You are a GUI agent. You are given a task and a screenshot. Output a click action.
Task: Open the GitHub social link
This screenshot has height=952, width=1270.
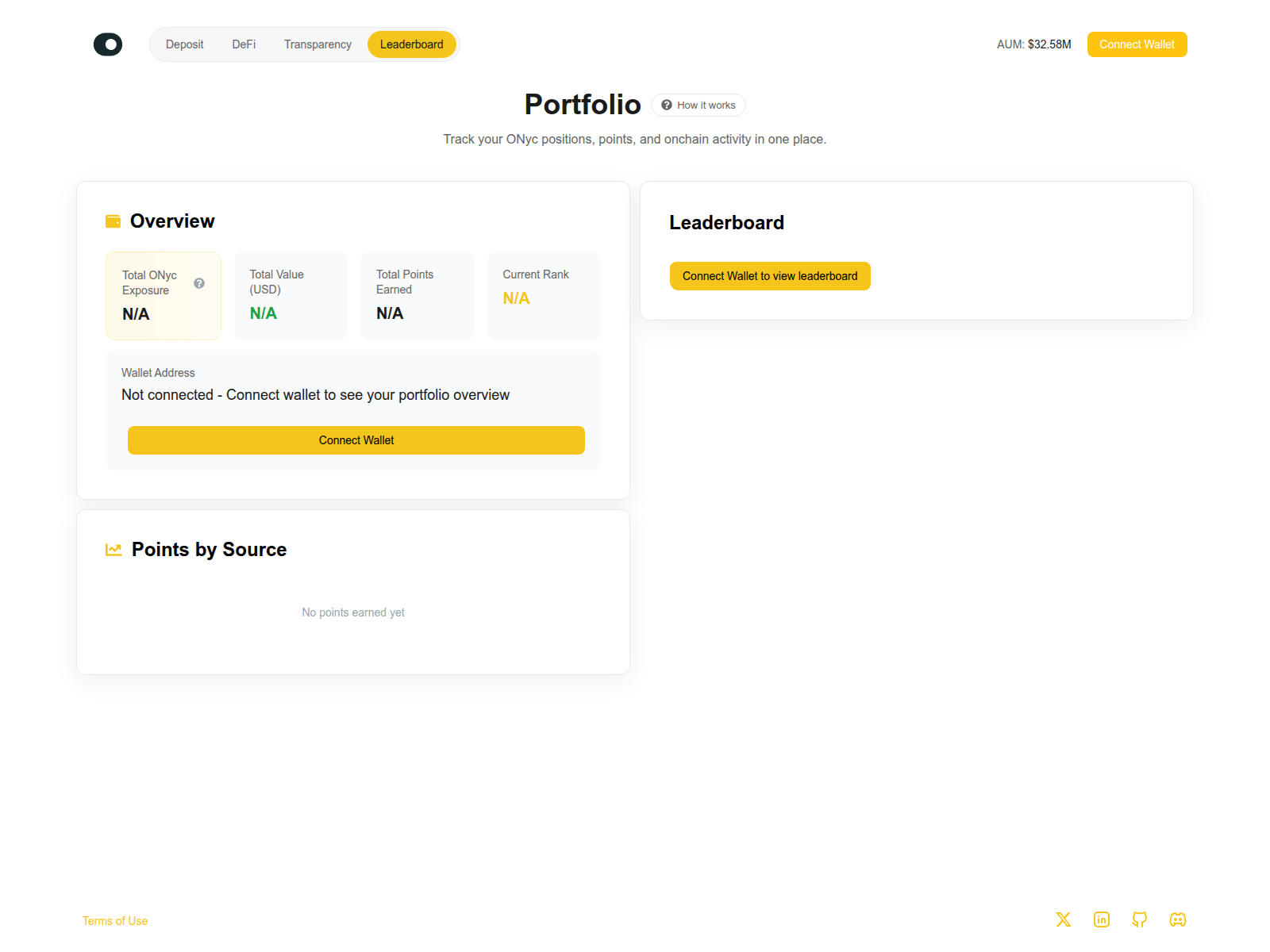coord(1140,919)
